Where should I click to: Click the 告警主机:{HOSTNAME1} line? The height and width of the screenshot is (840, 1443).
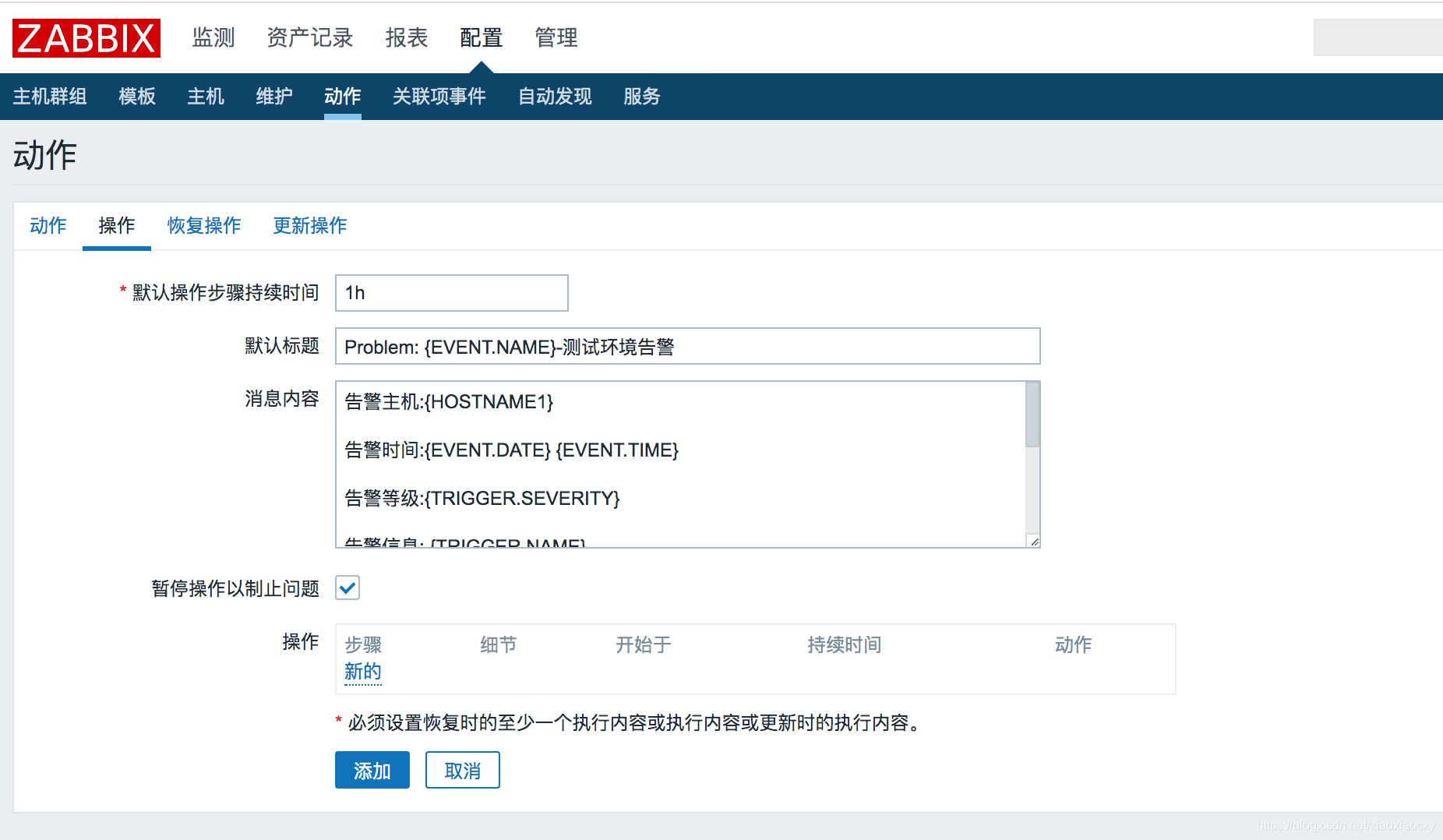449,402
